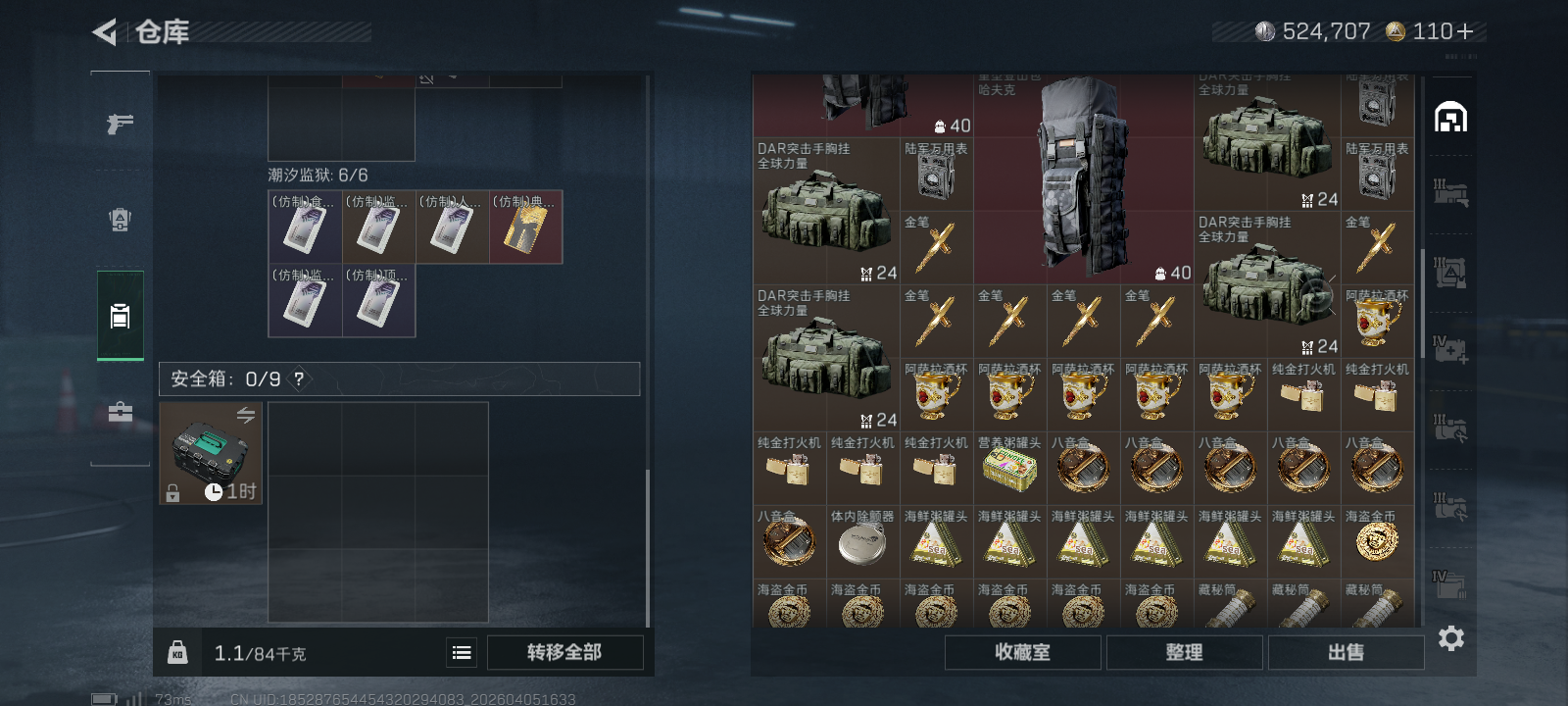The height and width of the screenshot is (706, 1568).
Task: Add currency with the plus beside 110
Action: [1466, 32]
